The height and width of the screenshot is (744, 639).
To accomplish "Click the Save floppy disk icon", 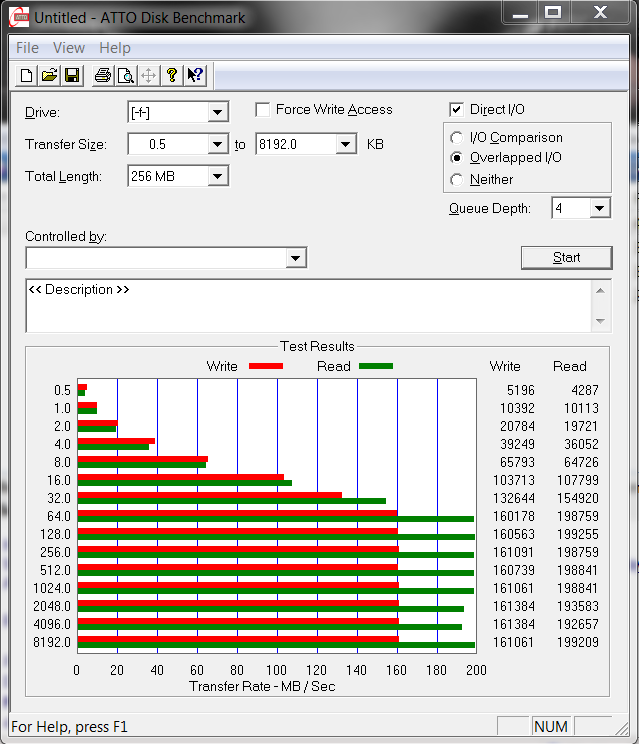I will coord(72,75).
